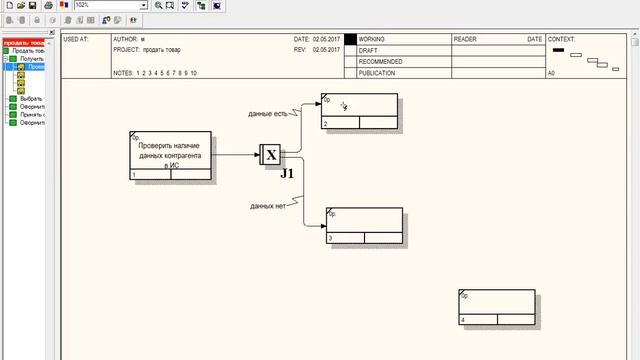640x360 pixels.
Task: Click the green icon beside Принять
Action: [x=13, y=115]
